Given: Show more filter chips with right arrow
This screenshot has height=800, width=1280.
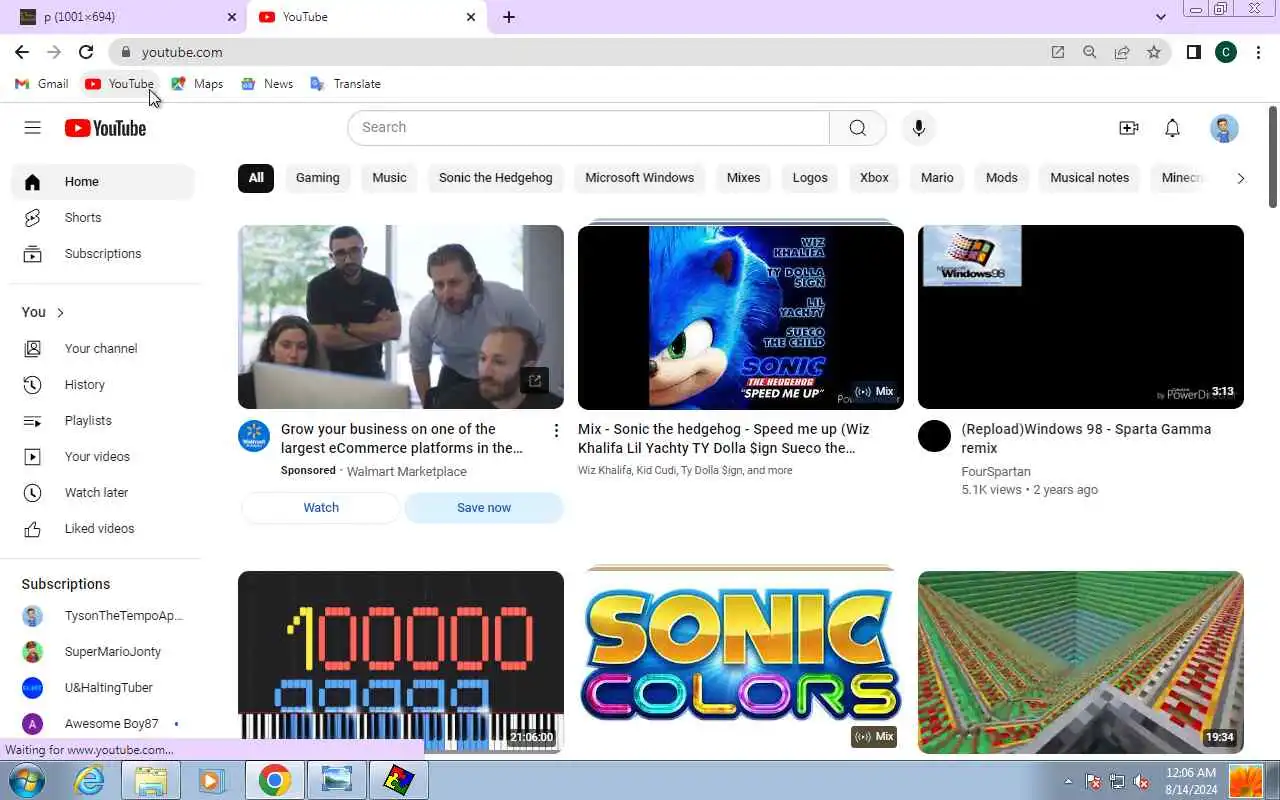Looking at the screenshot, I should click(x=1241, y=178).
